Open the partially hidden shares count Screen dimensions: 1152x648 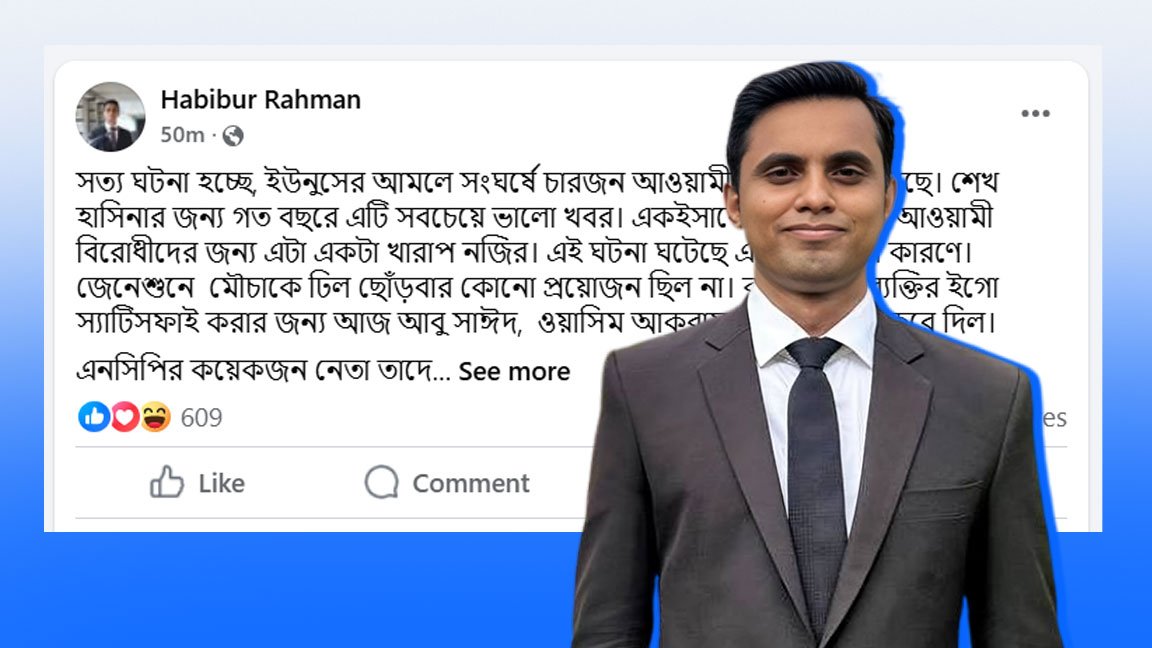pos(1054,418)
